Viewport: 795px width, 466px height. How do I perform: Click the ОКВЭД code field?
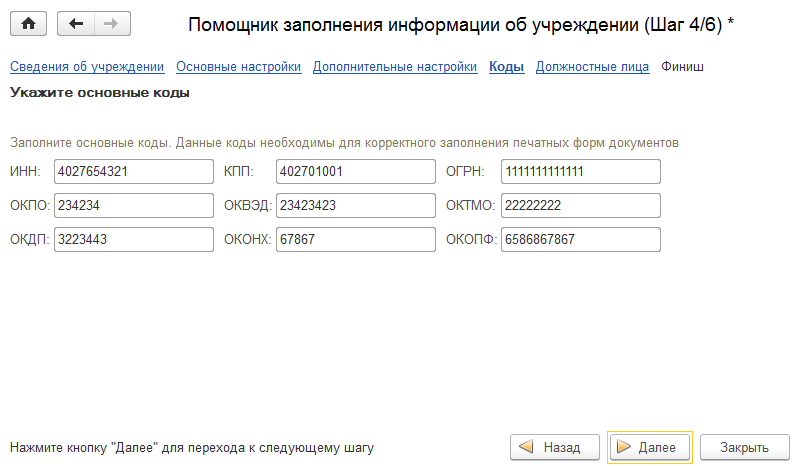tap(355, 206)
